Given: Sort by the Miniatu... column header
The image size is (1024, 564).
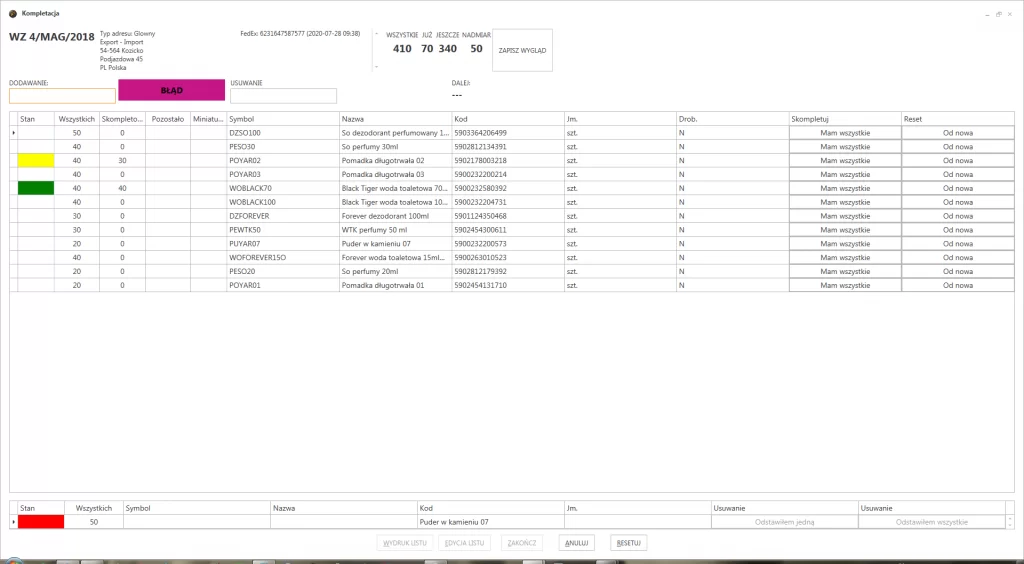Looking at the screenshot, I should (x=208, y=119).
